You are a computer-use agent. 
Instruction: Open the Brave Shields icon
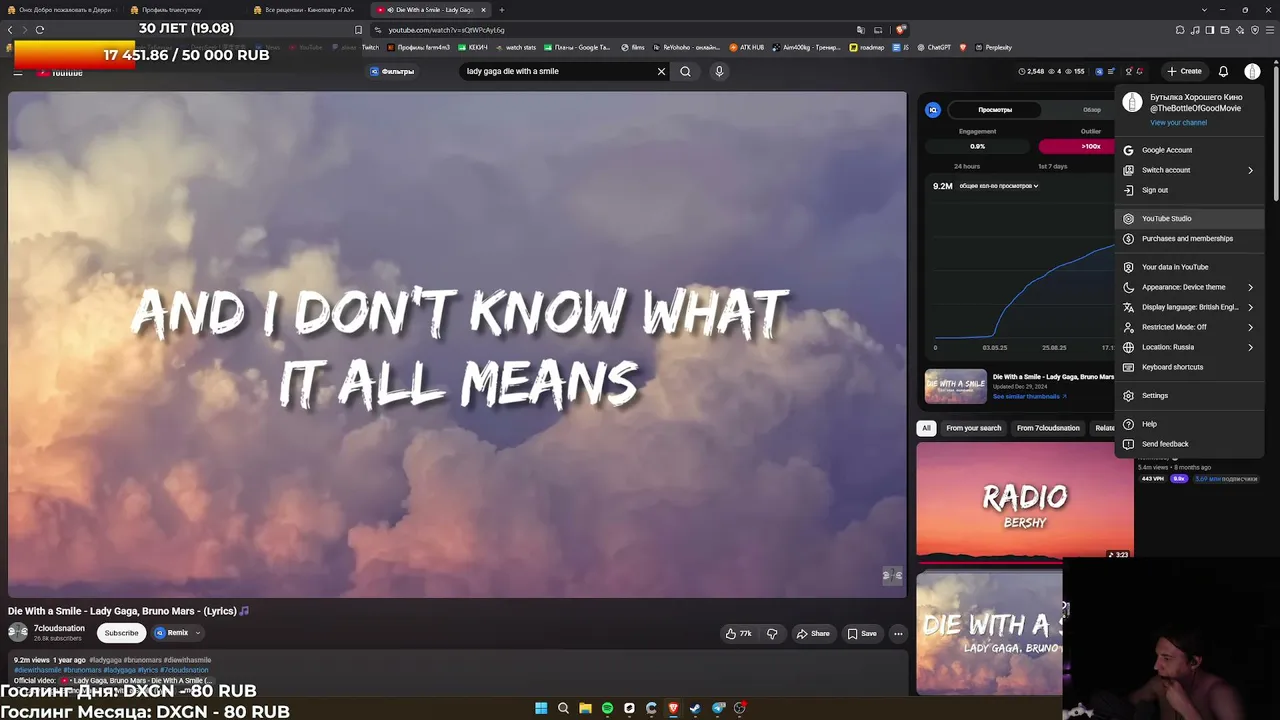coord(900,30)
